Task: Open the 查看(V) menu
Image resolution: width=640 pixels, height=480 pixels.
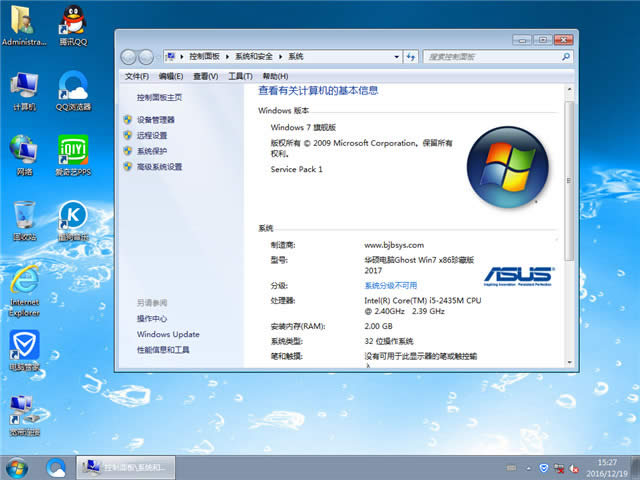Action: (x=205, y=76)
